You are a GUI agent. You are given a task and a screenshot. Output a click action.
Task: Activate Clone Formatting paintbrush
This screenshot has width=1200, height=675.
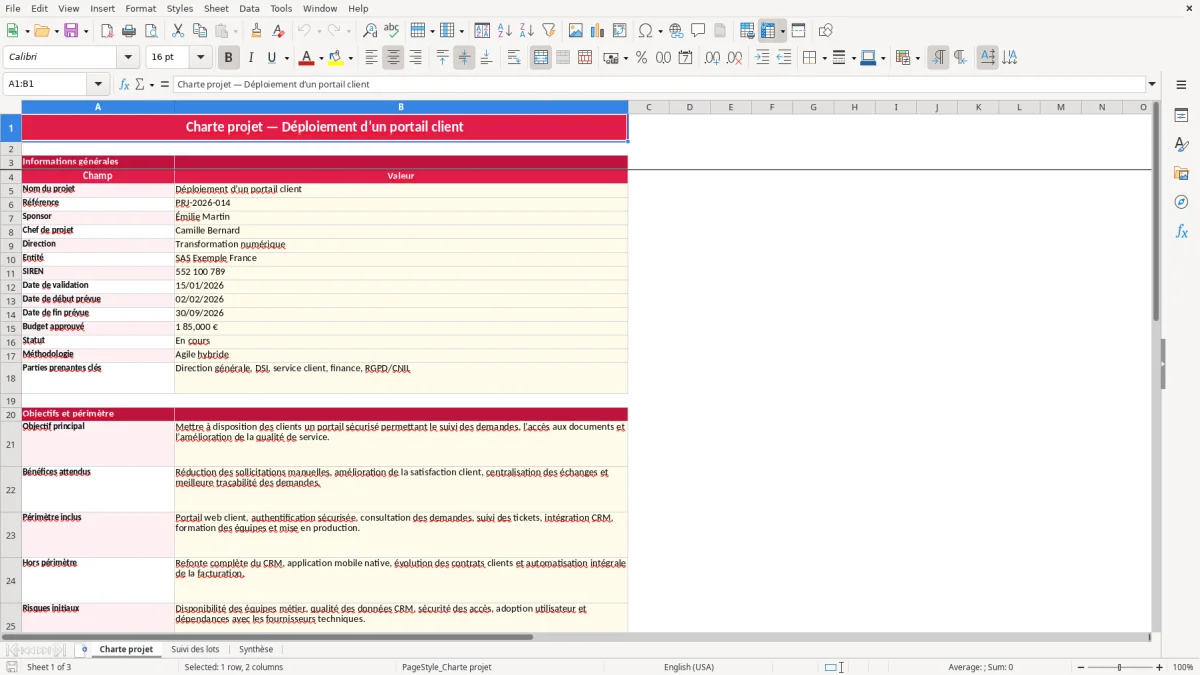257,31
